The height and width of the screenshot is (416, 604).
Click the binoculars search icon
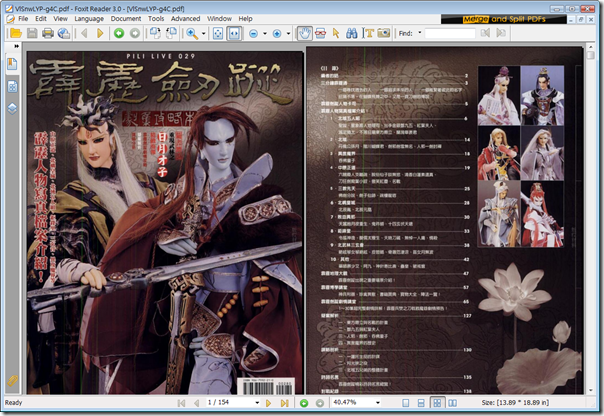[x=350, y=33]
